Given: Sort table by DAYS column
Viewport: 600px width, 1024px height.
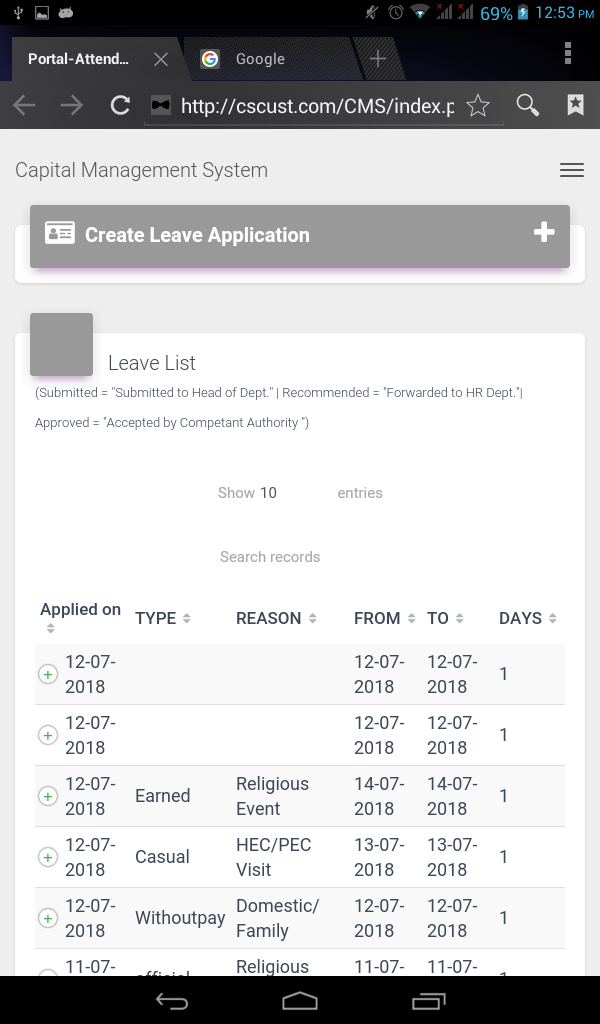Looking at the screenshot, I should (x=527, y=618).
